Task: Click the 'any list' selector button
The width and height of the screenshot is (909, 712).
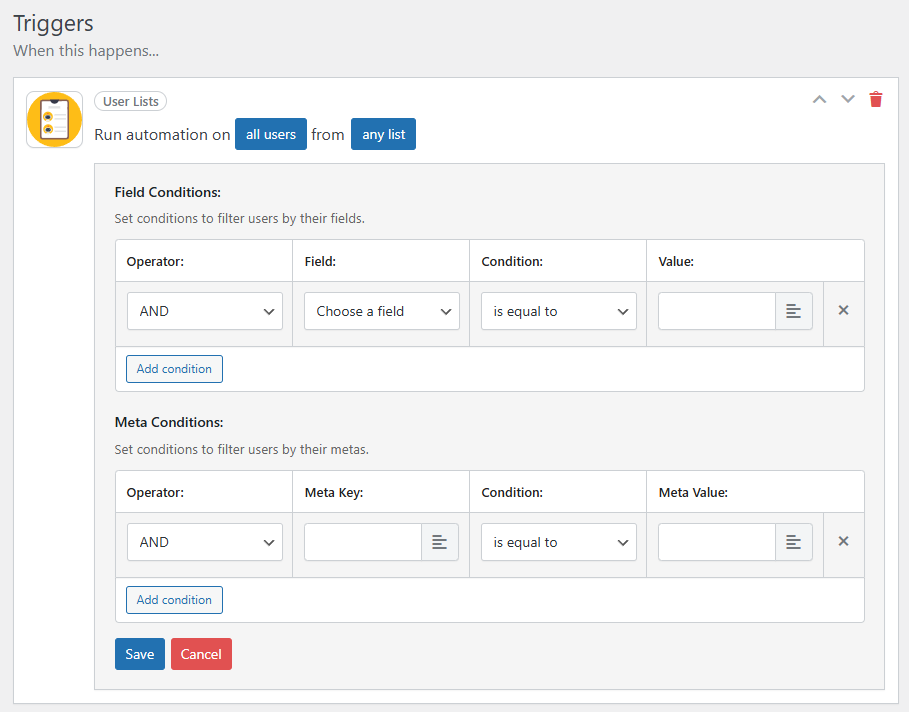Action: click(383, 134)
